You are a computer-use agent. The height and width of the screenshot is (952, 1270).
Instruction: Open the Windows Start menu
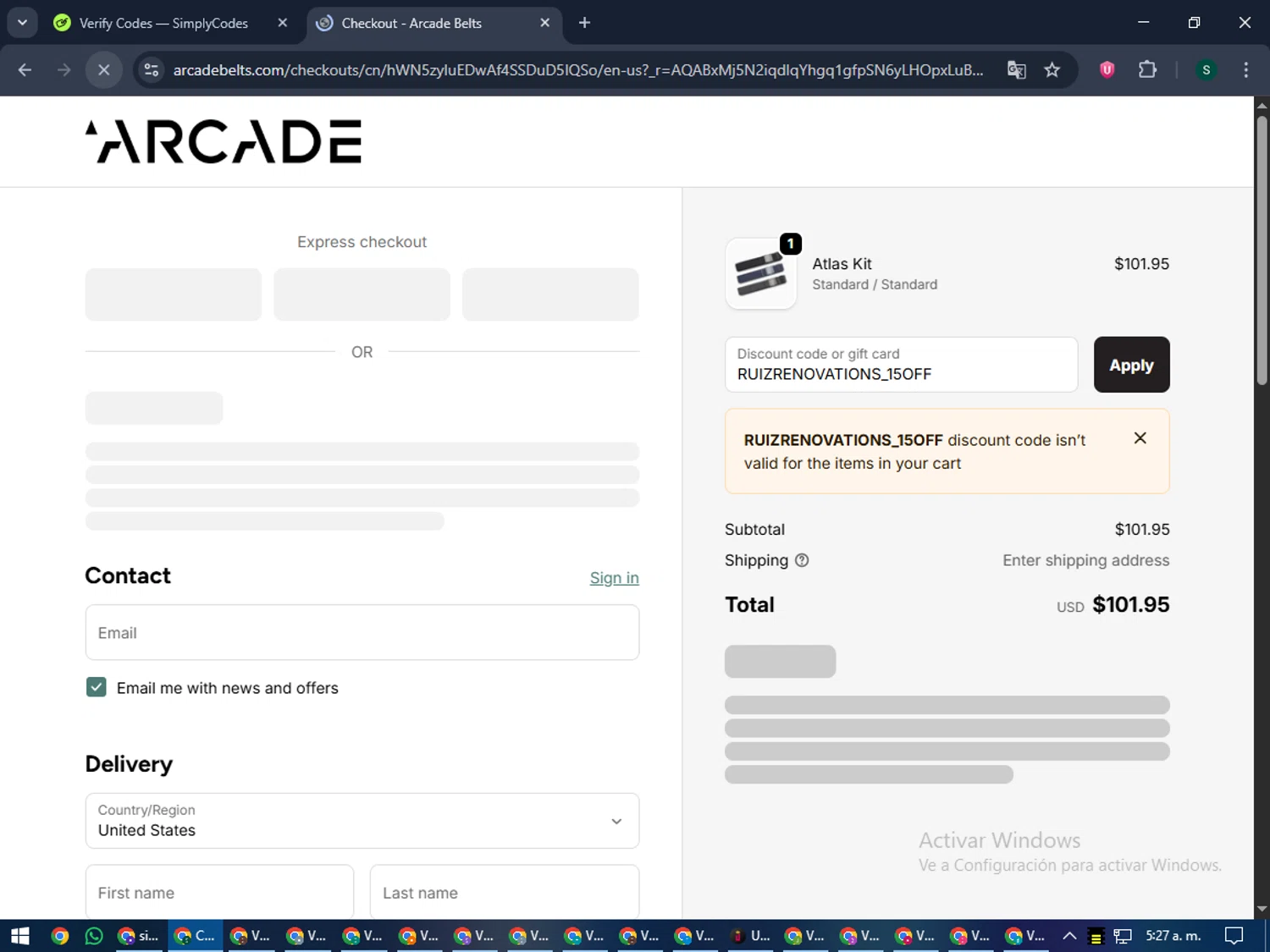click(x=19, y=936)
